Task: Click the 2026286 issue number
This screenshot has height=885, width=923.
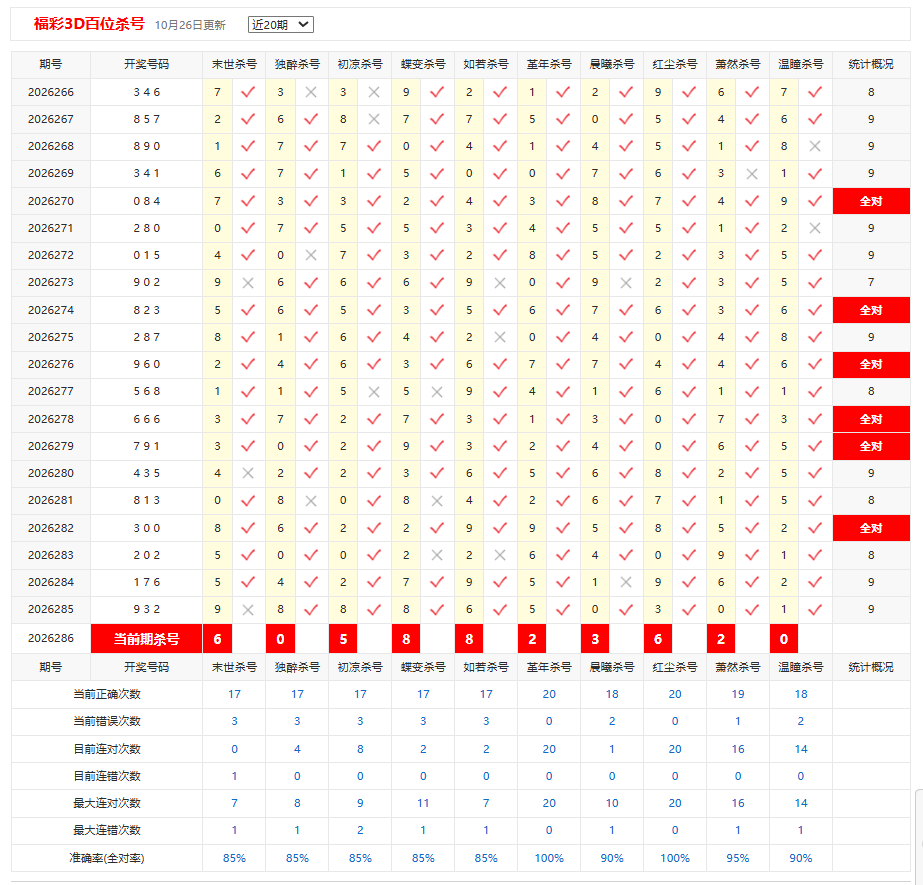Action: point(51,638)
